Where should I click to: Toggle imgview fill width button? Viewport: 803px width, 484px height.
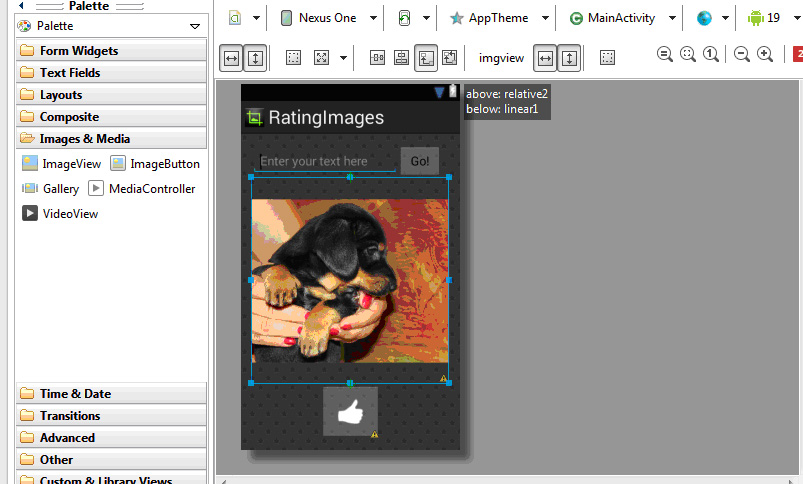(x=545, y=58)
